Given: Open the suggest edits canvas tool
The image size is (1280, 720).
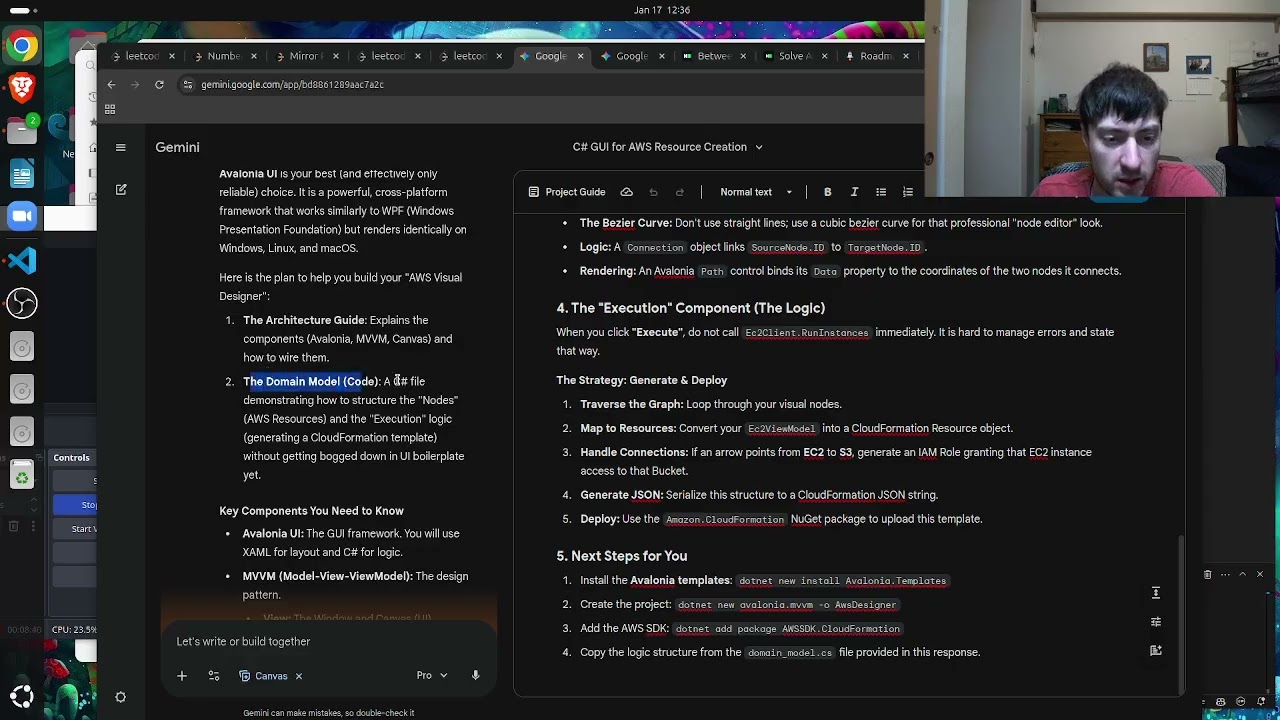Looking at the screenshot, I should (1156, 650).
